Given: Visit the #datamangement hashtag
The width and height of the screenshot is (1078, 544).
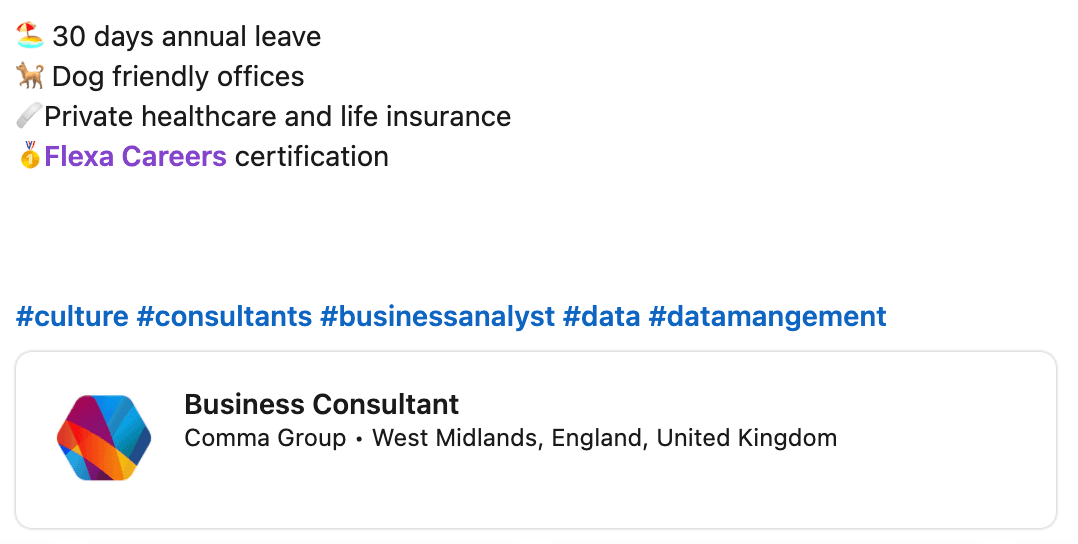Looking at the screenshot, I should 767,317.
